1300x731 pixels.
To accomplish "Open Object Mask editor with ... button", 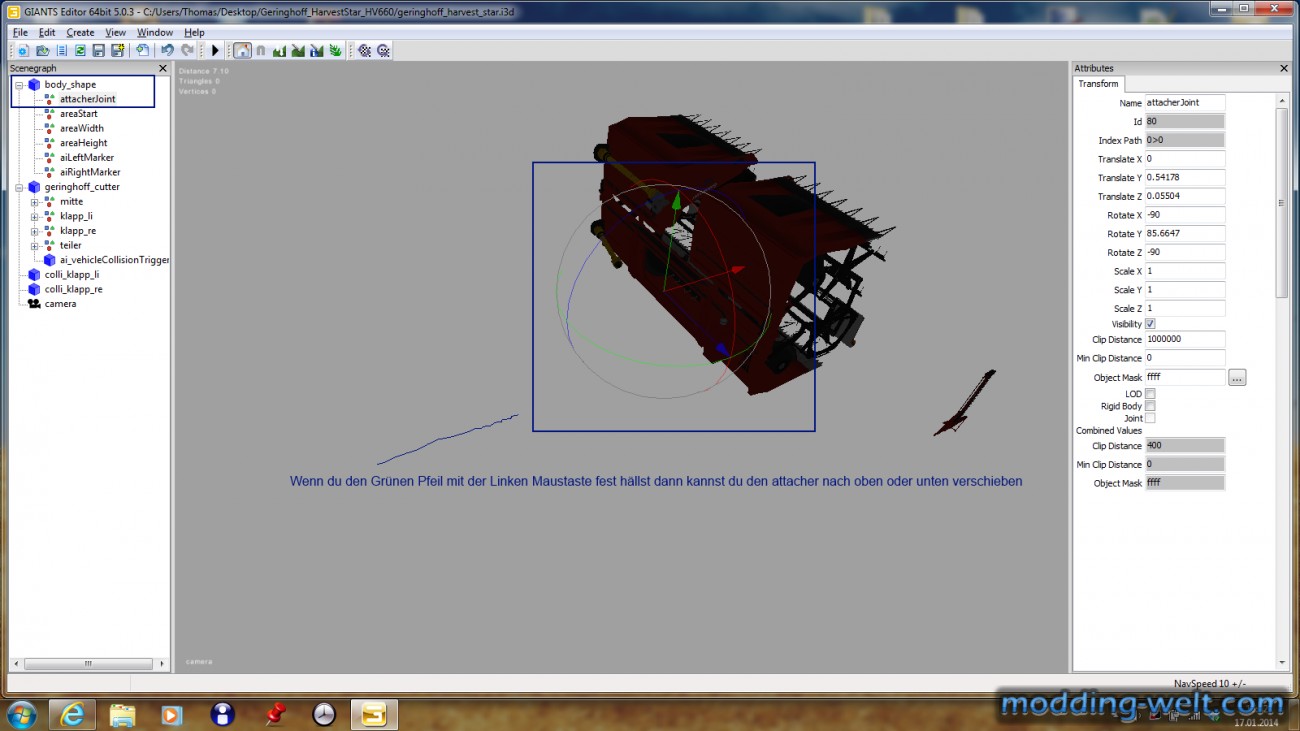I will pos(1237,378).
